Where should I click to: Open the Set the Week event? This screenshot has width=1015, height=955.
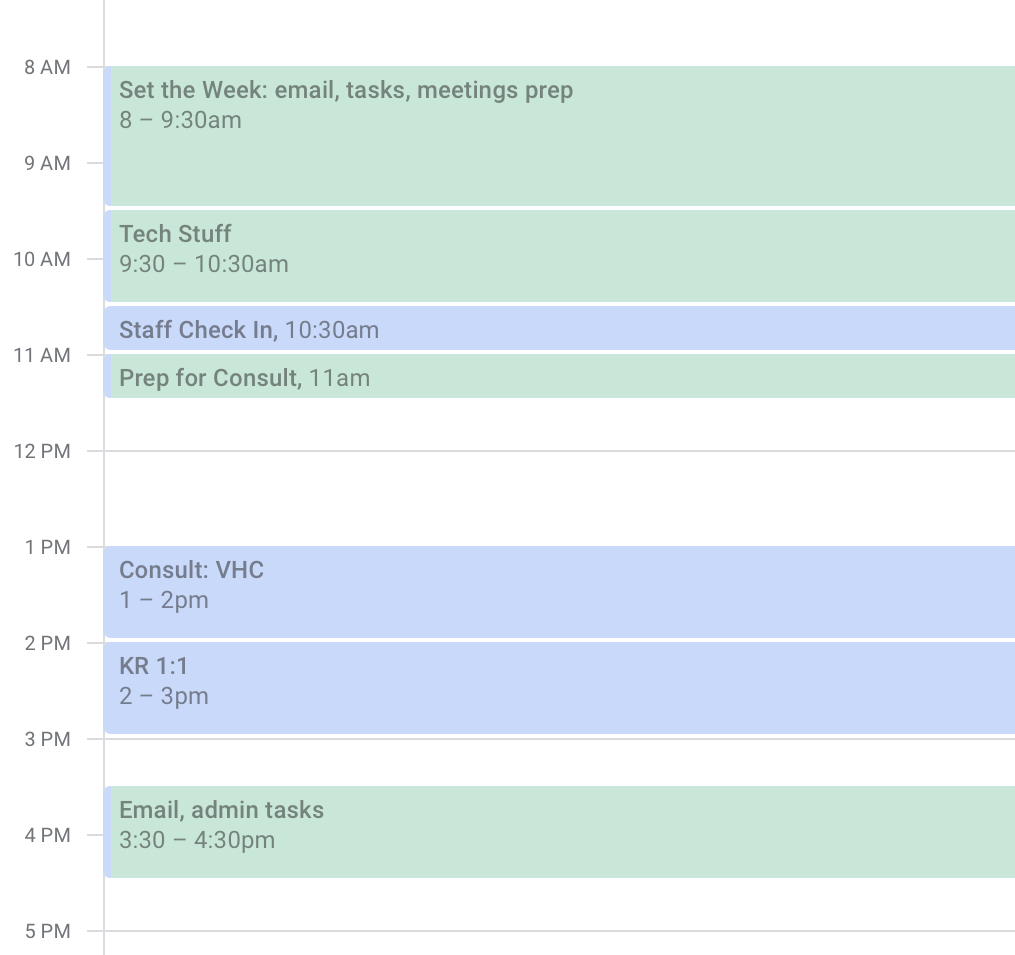pos(559,136)
